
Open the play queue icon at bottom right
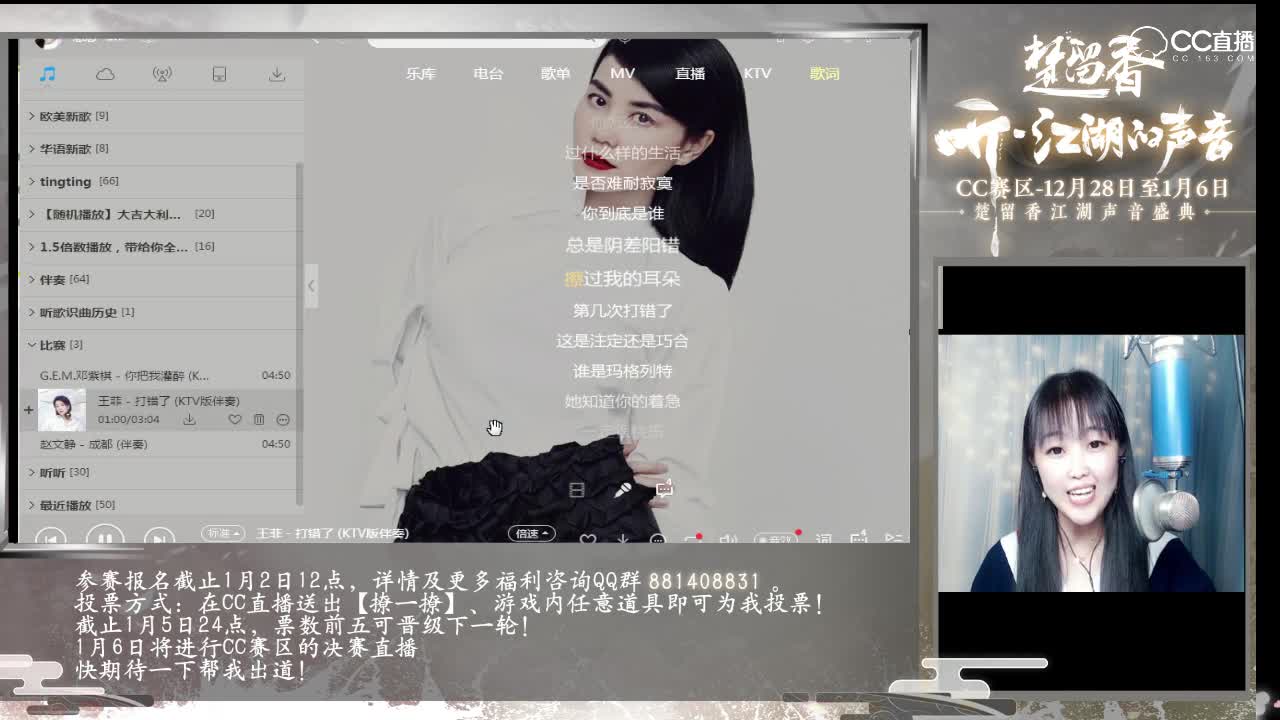893,540
